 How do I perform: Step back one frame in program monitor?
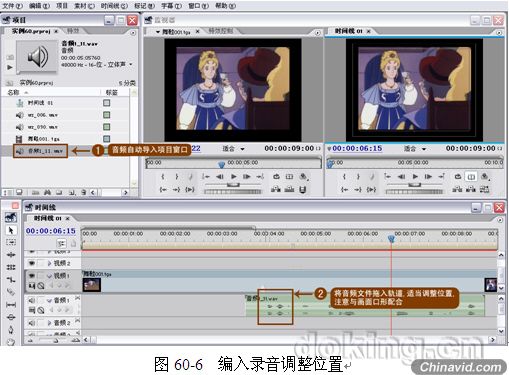[x=401, y=176]
